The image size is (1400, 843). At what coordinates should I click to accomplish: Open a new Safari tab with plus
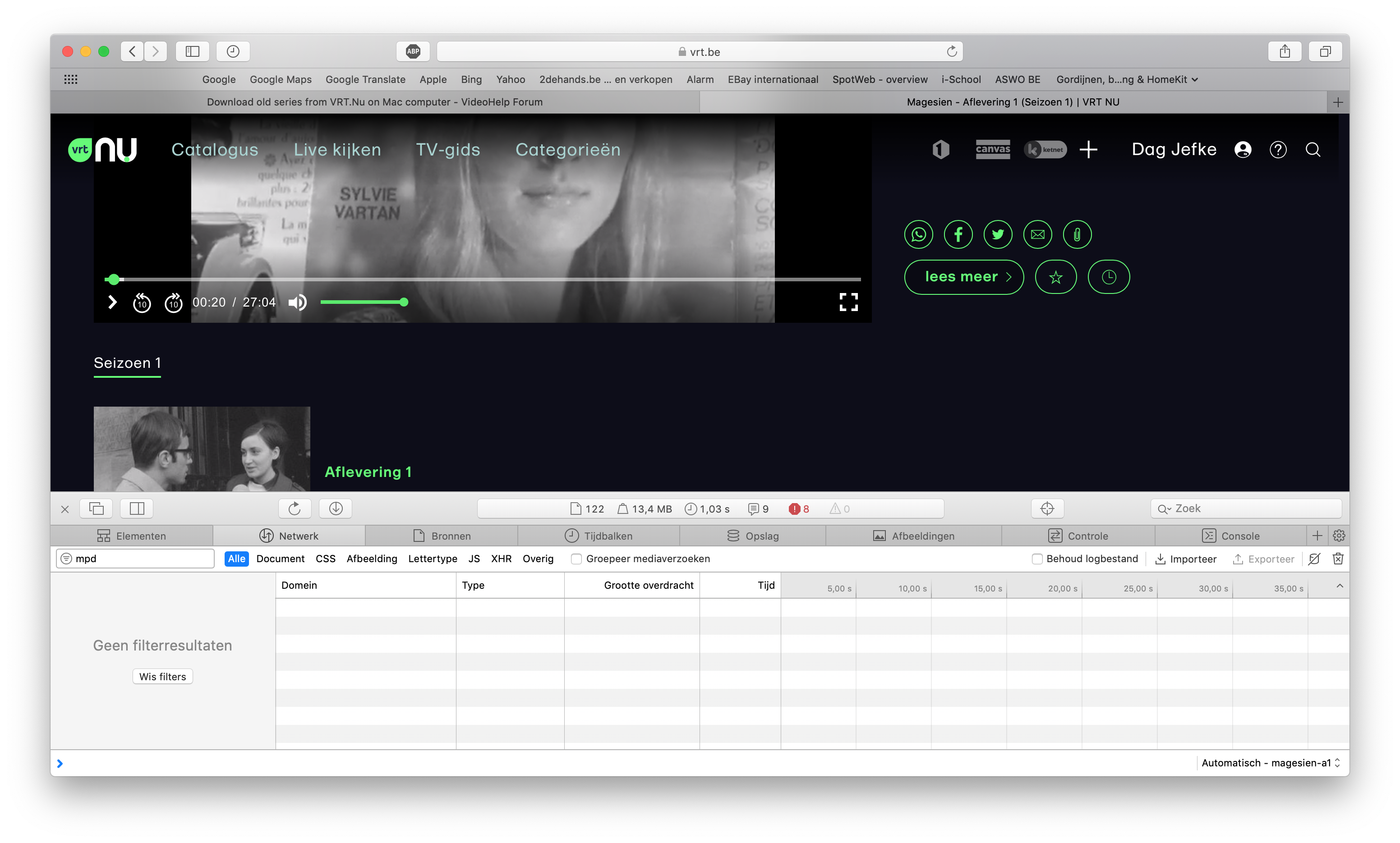pos(1337,102)
